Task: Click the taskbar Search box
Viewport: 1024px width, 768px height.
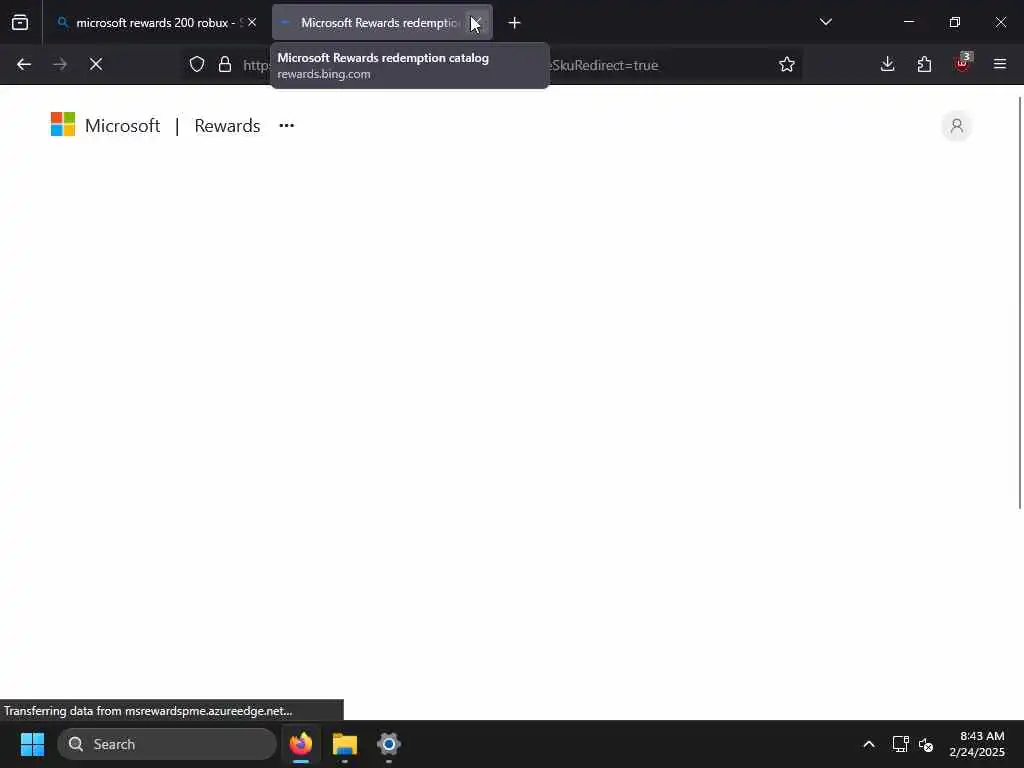Action: point(167,744)
